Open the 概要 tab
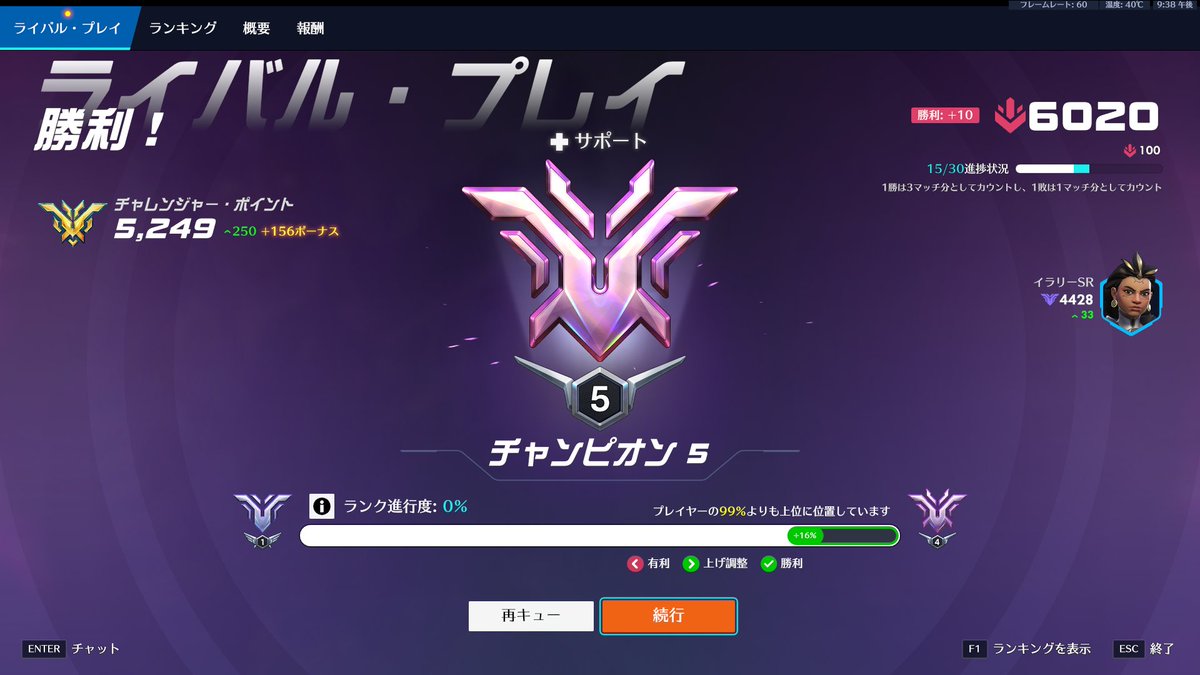This screenshot has height=675, width=1200. point(256,28)
